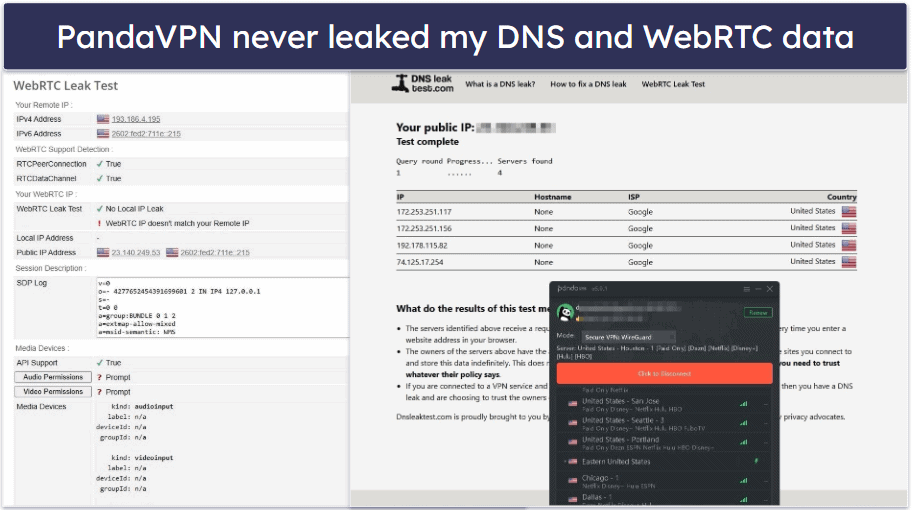912x510 pixels.
Task: Click the Country column header
Action: click(841, 197)
